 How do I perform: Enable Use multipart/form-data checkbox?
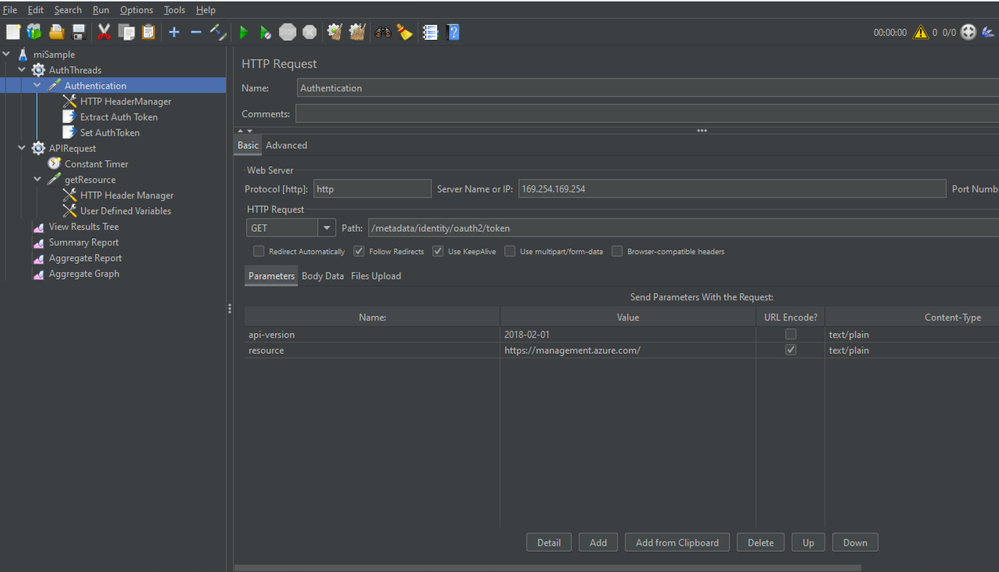pos(510,252)
